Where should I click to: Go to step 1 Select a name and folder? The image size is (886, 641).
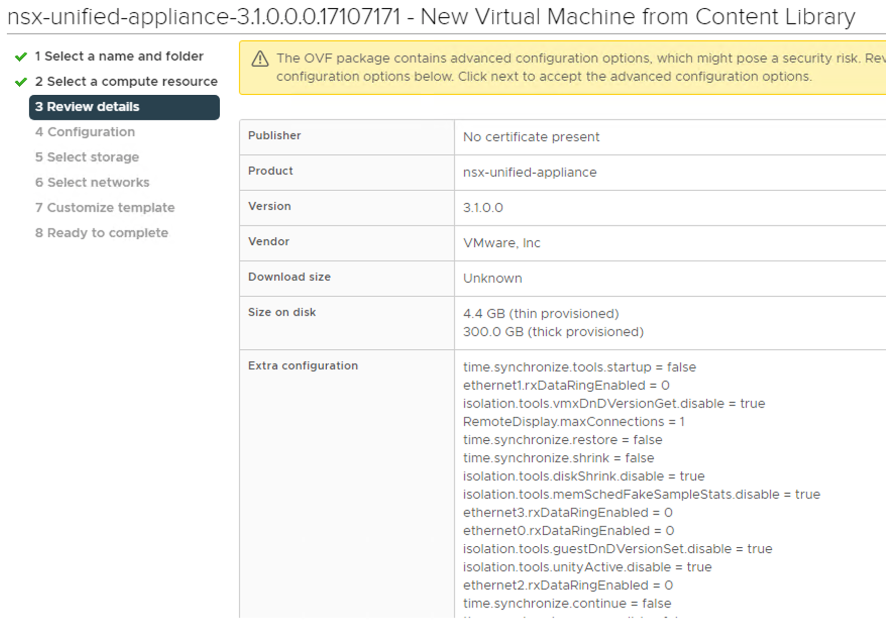(119, 57)
